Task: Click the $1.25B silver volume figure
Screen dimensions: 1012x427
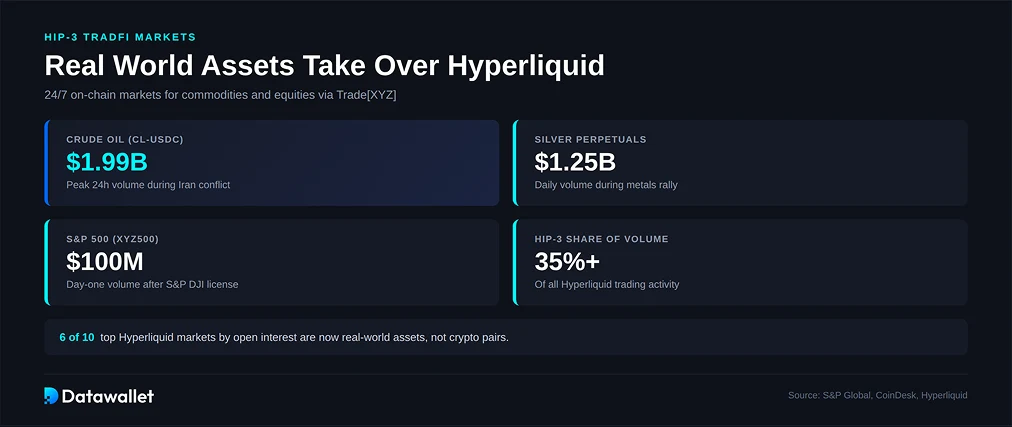Action: (x=575, y=161)
